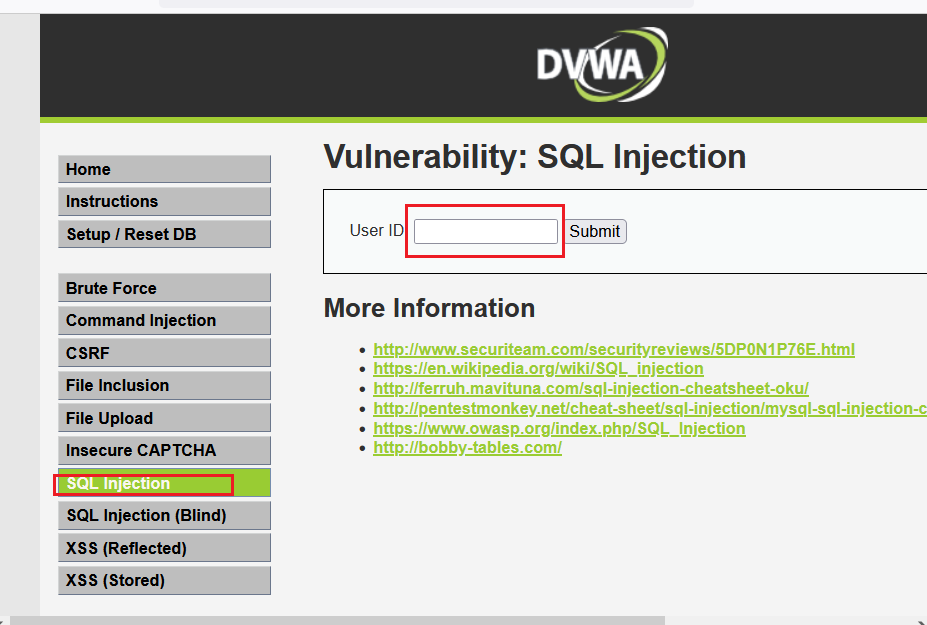927x625 pixels.
Task: Open Insecure CAPTCHA page
Action: [164, 451]
